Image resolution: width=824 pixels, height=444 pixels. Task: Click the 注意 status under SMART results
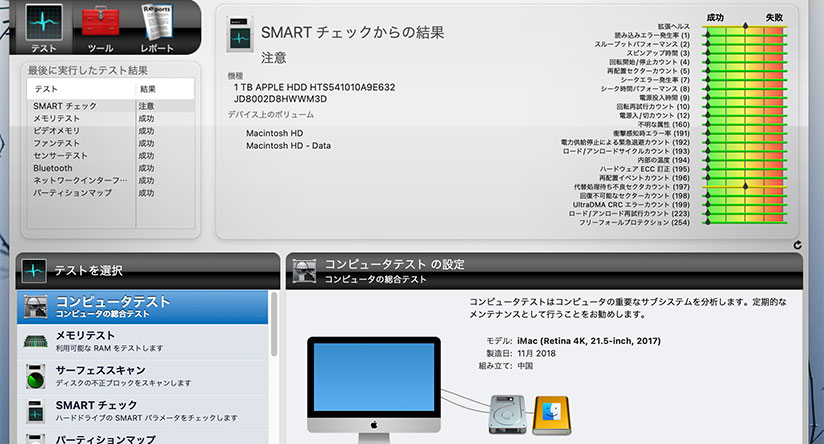pyautogui.click(x=274, y=58)
